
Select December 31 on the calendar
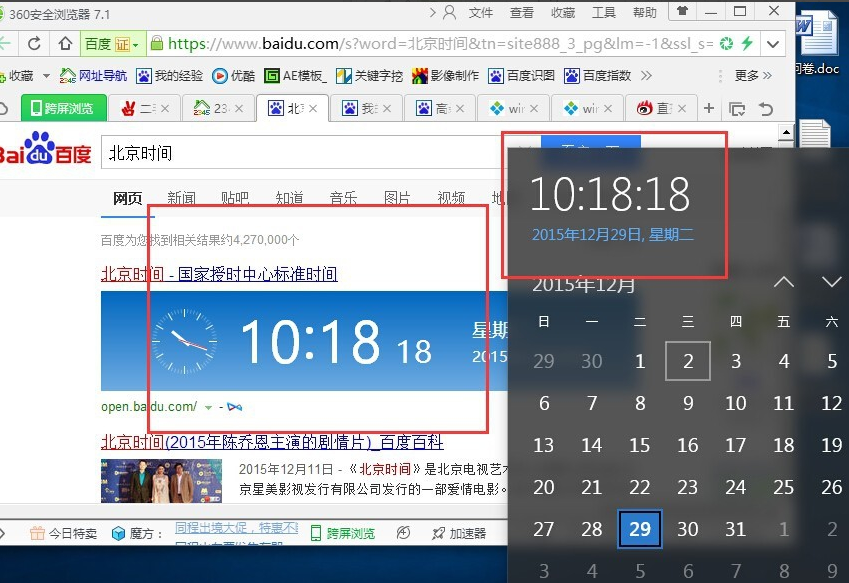pos(735,529)
